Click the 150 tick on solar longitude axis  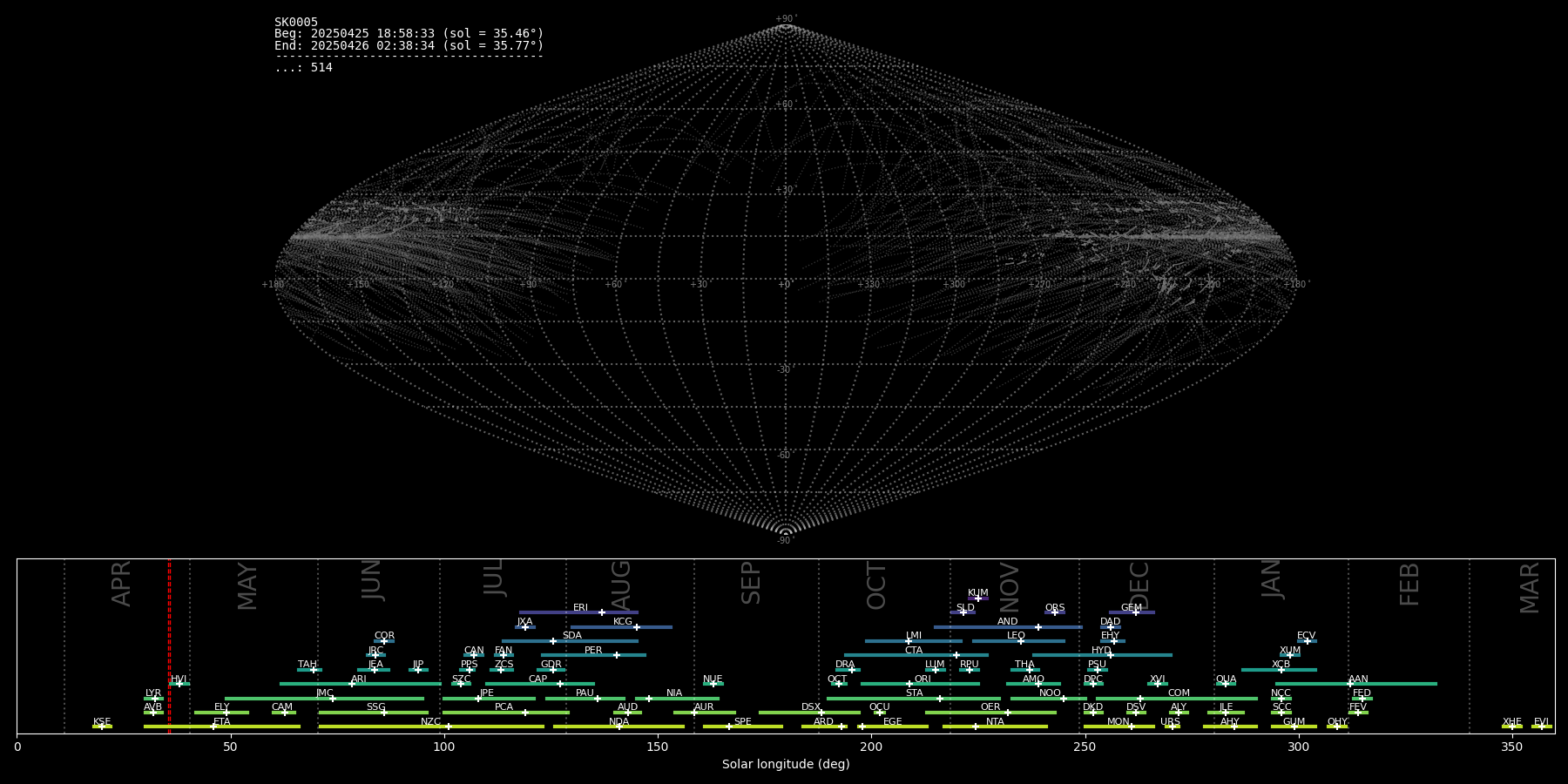[658, 747]
